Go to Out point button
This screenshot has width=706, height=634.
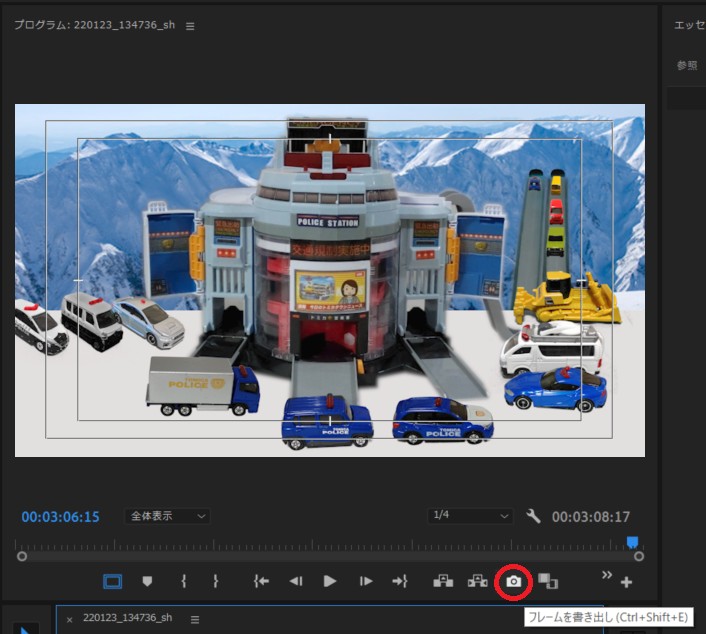(x=400, y=581)
